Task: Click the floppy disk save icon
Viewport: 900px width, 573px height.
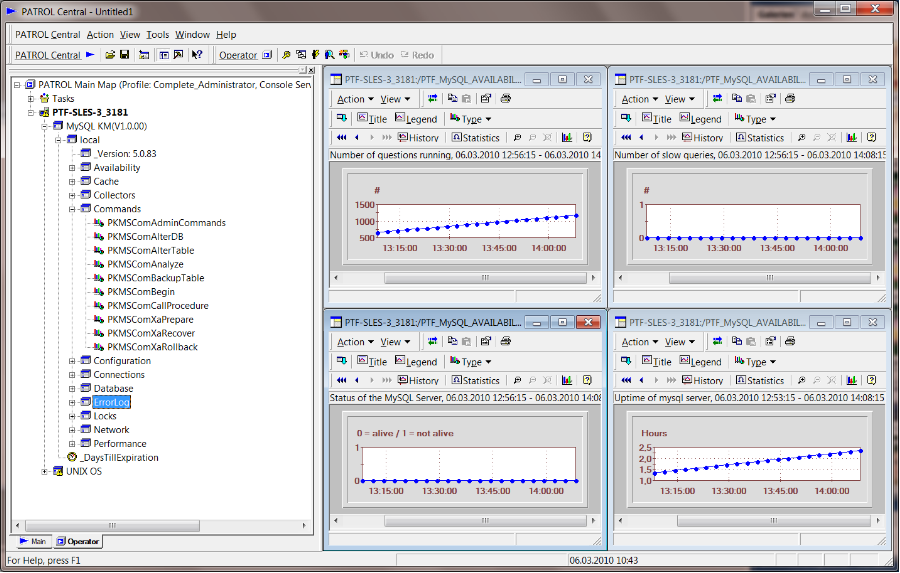Action: [125, 55]
